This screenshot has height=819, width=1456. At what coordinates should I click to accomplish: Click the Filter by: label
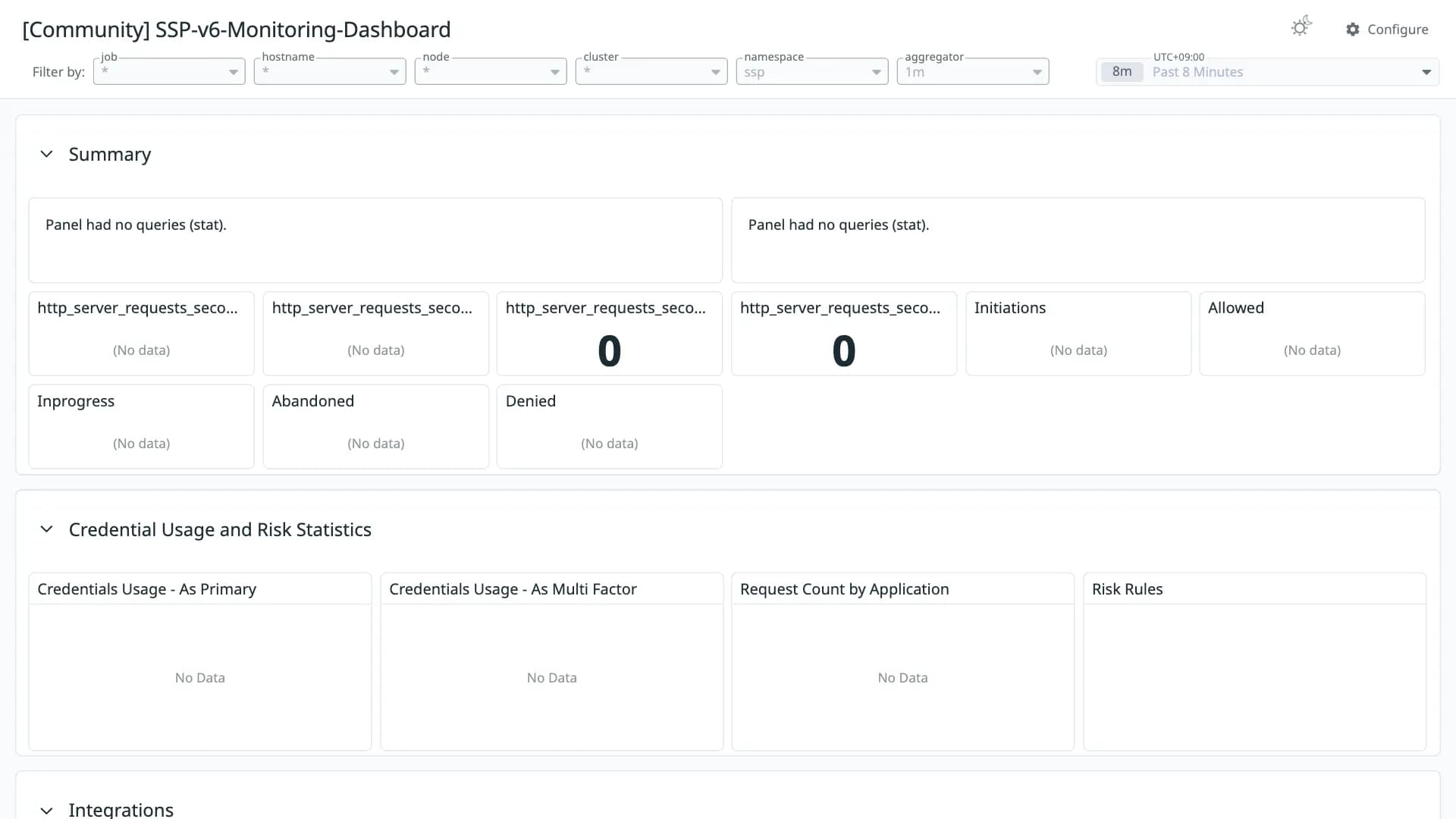[x=58, y=72]
